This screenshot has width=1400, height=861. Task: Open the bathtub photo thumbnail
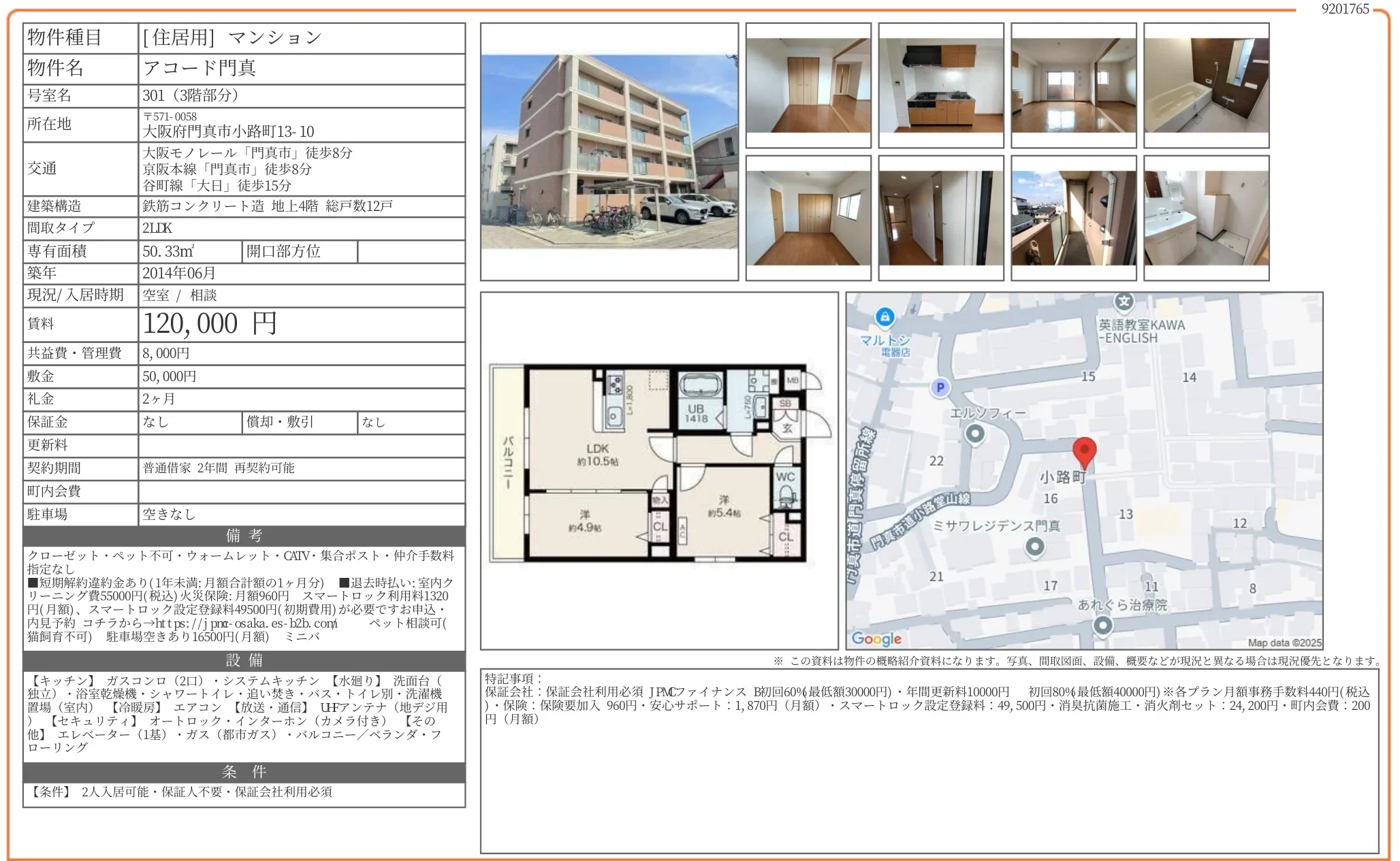coord(1206,86)
